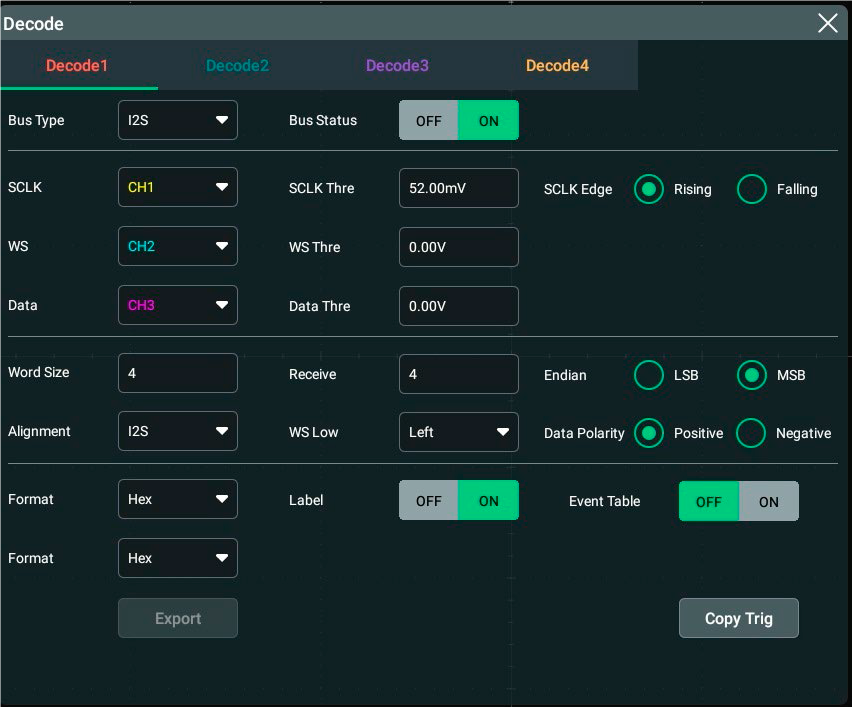Image resolution: width=852 pixels, height=707 pixels.
Task: Set Data Polarity to Negative
Action: coord(751,433)
